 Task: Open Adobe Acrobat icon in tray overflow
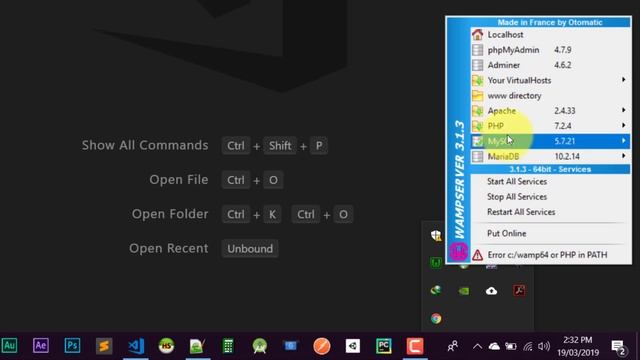[519, 291]
